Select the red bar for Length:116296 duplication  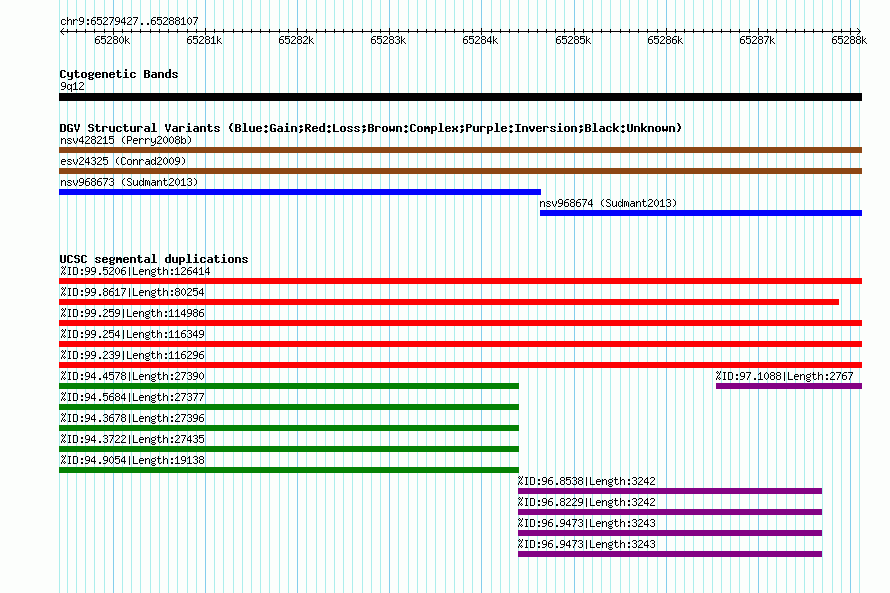pyautogui.click(x=460, y=365)
